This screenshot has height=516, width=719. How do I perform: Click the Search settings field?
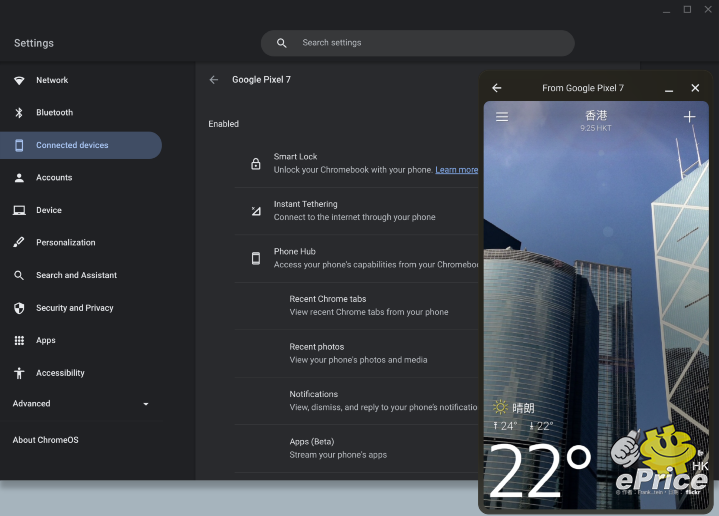tap(417, 43)
